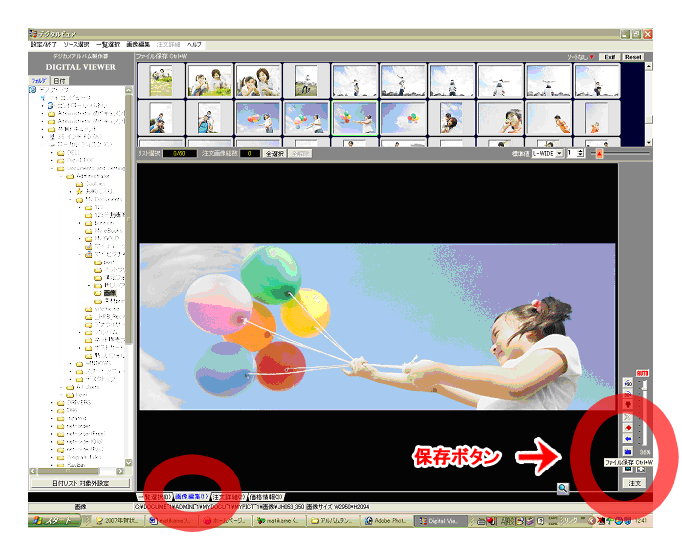
Task: Click the blue left arrow icon
Action: coord(628,439)
